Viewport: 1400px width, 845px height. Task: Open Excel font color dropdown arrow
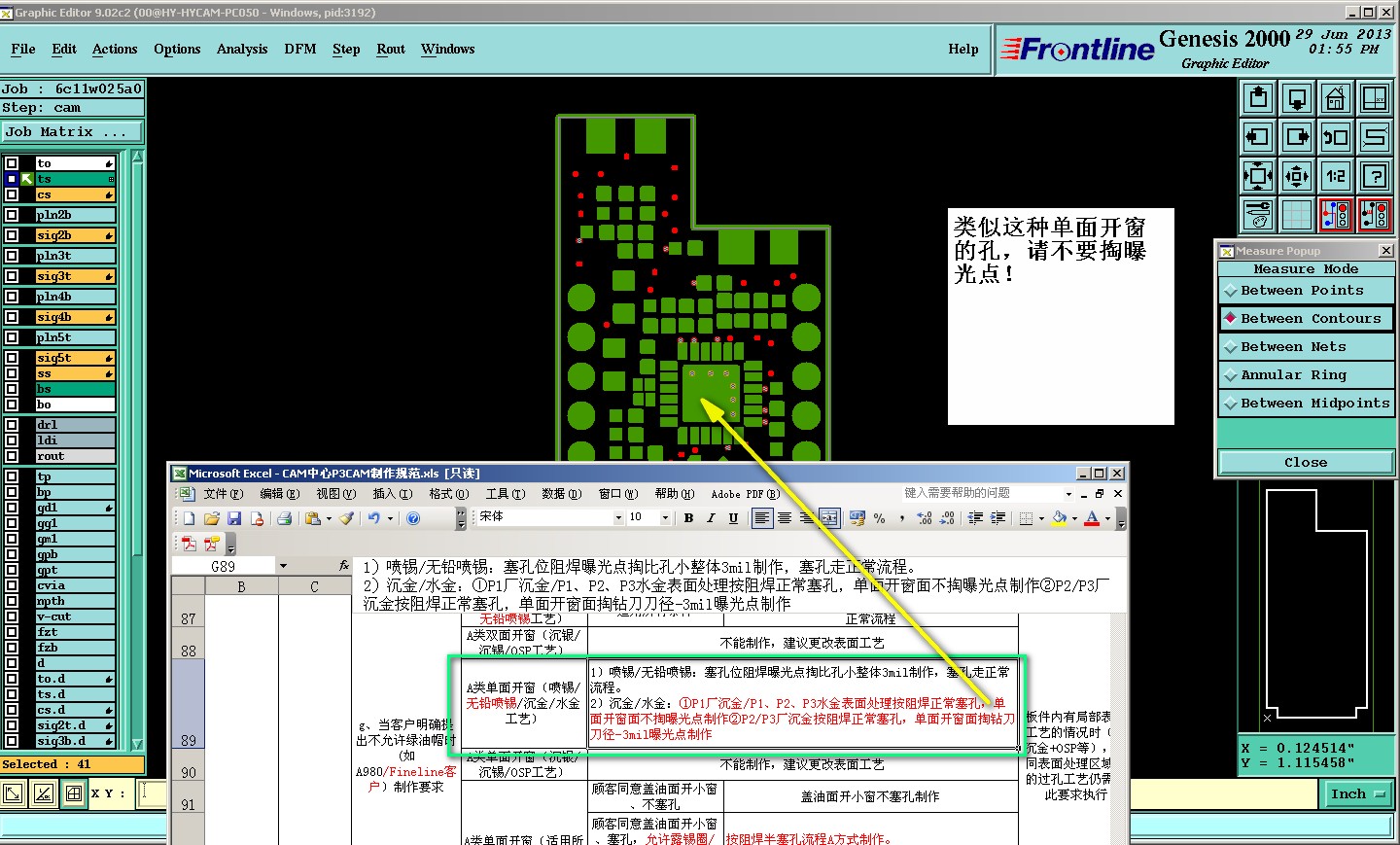pyautogui.click(x=1107, y=518)
